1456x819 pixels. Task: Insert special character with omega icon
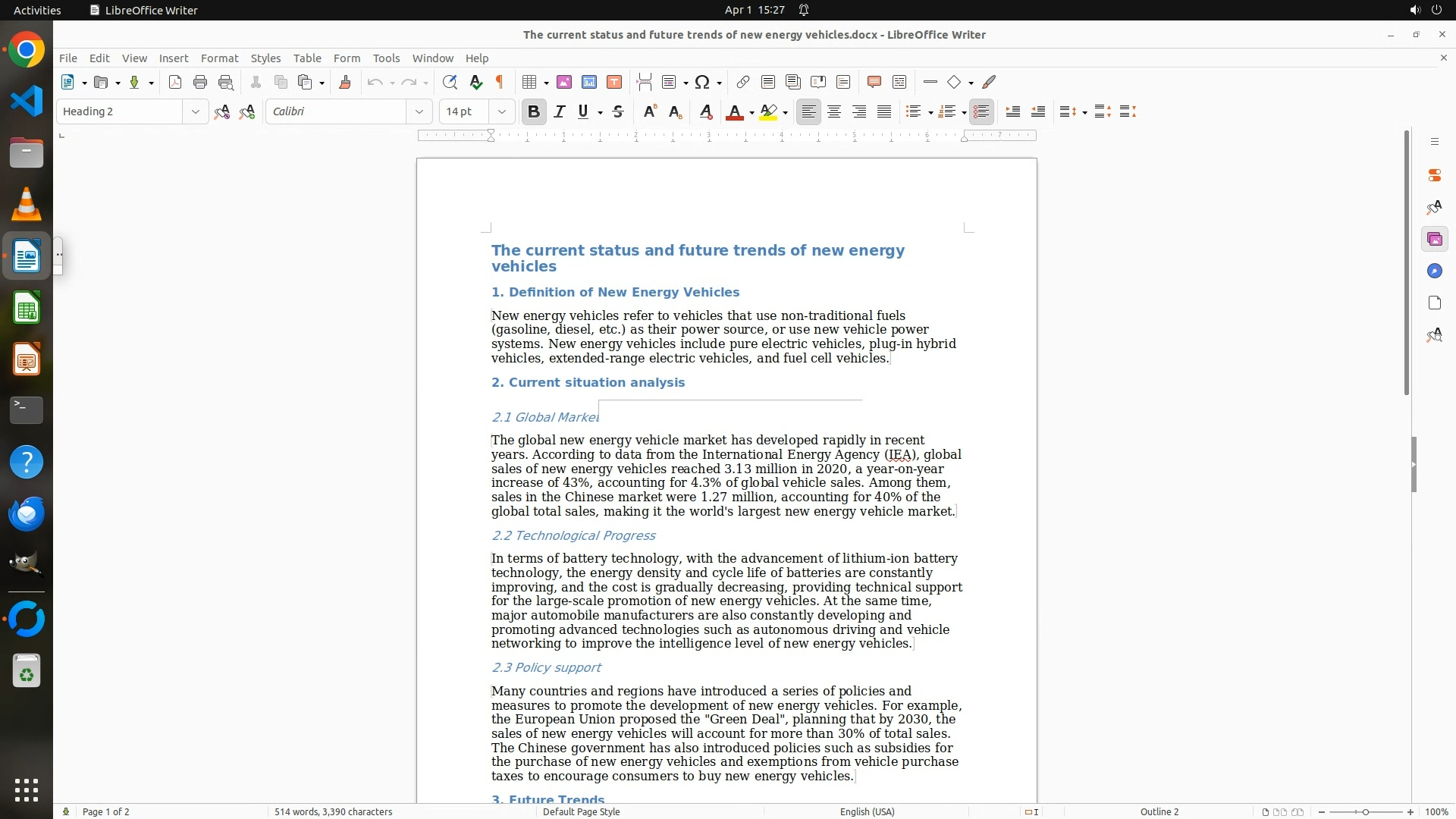pos(702,83)
